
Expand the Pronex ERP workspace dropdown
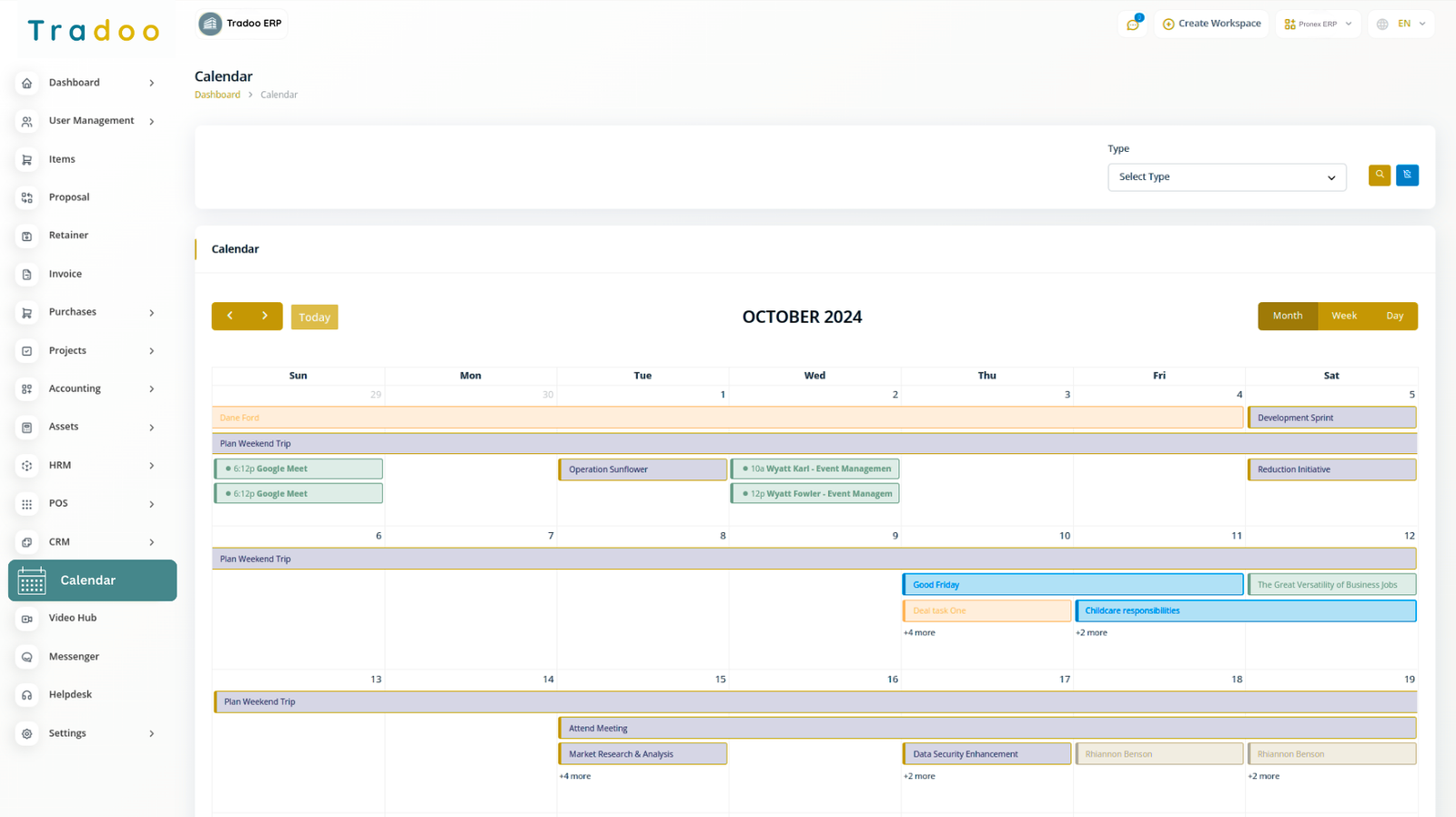tap(1318, 24)
